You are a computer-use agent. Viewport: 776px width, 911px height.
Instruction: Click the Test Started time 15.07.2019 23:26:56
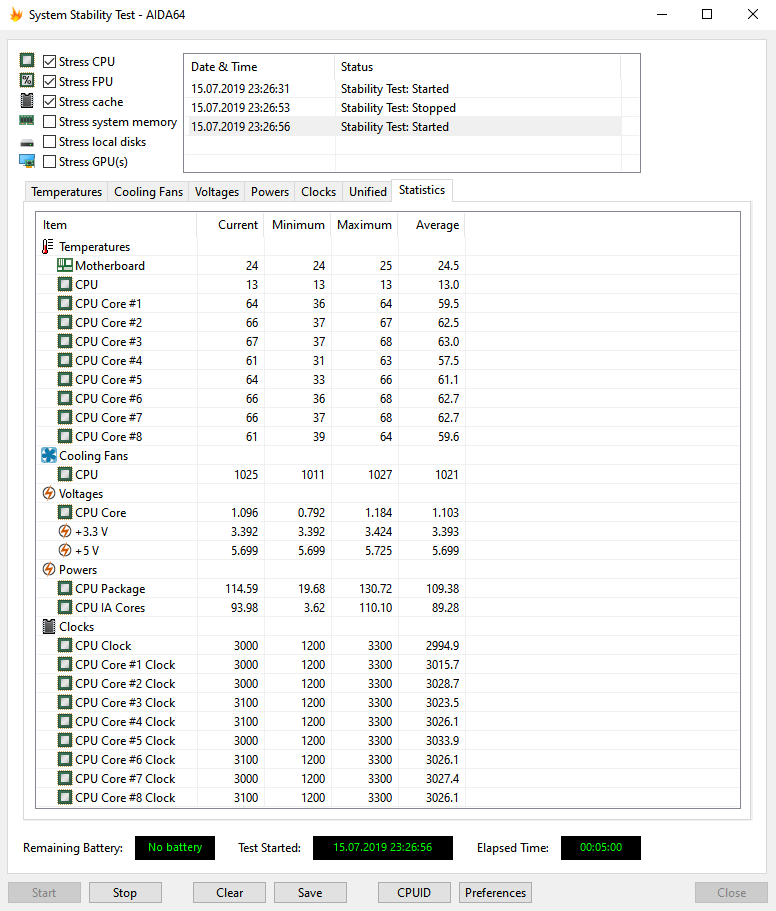[x=383, y=848]
